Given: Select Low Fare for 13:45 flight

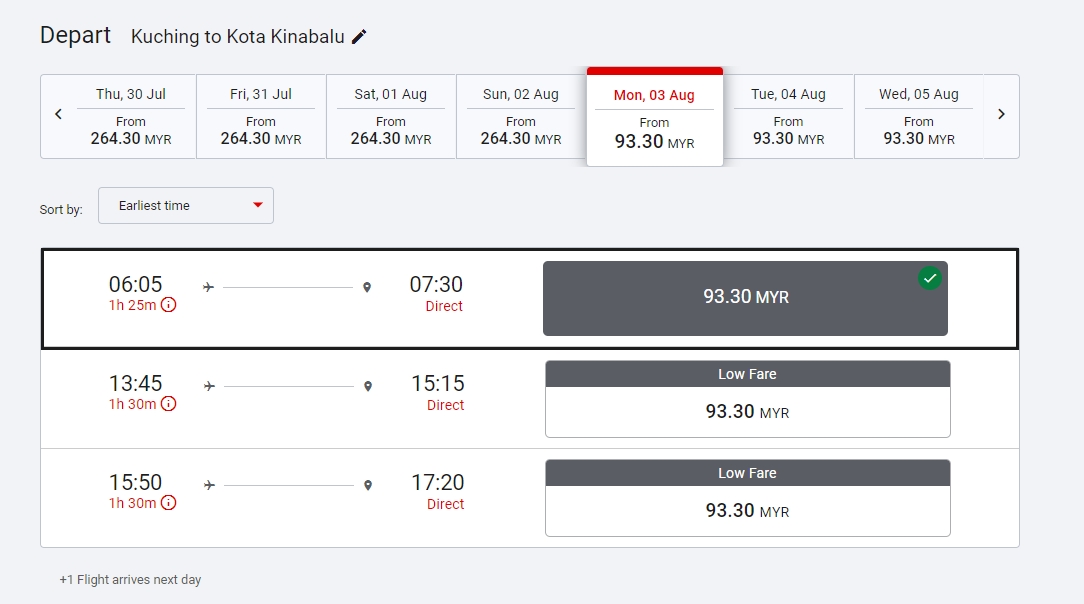Looking at the screenshot, I should click(747, 399).
